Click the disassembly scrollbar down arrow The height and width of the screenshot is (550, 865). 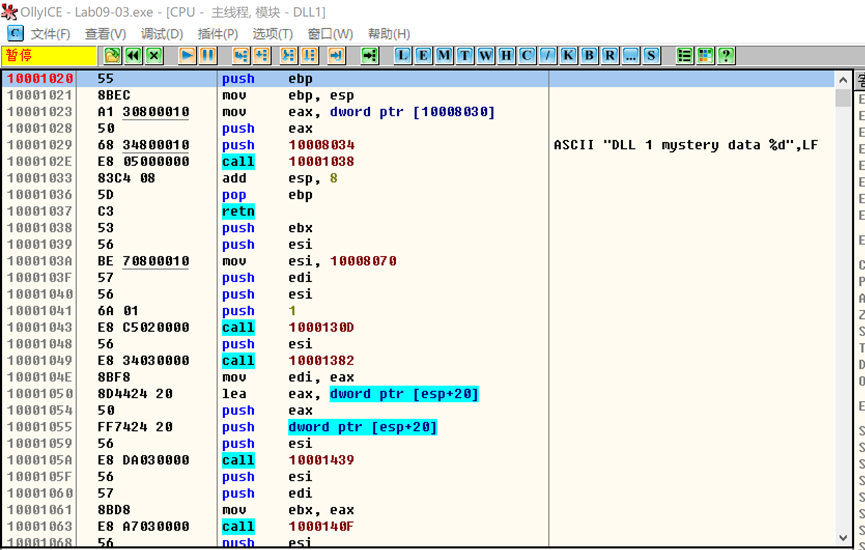[843, 537]
